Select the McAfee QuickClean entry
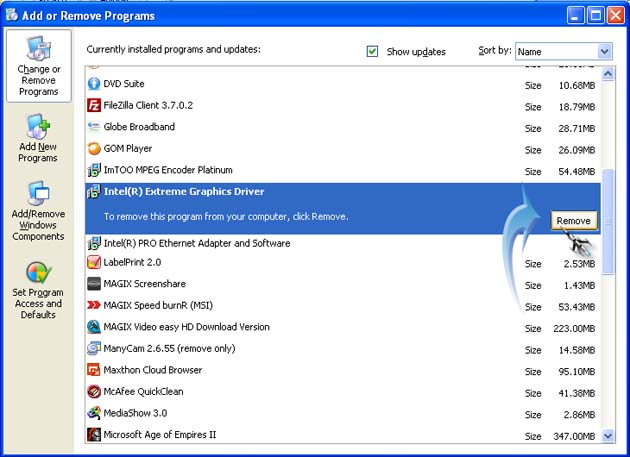Screen dimensions: 630x457 coord(343,391)
